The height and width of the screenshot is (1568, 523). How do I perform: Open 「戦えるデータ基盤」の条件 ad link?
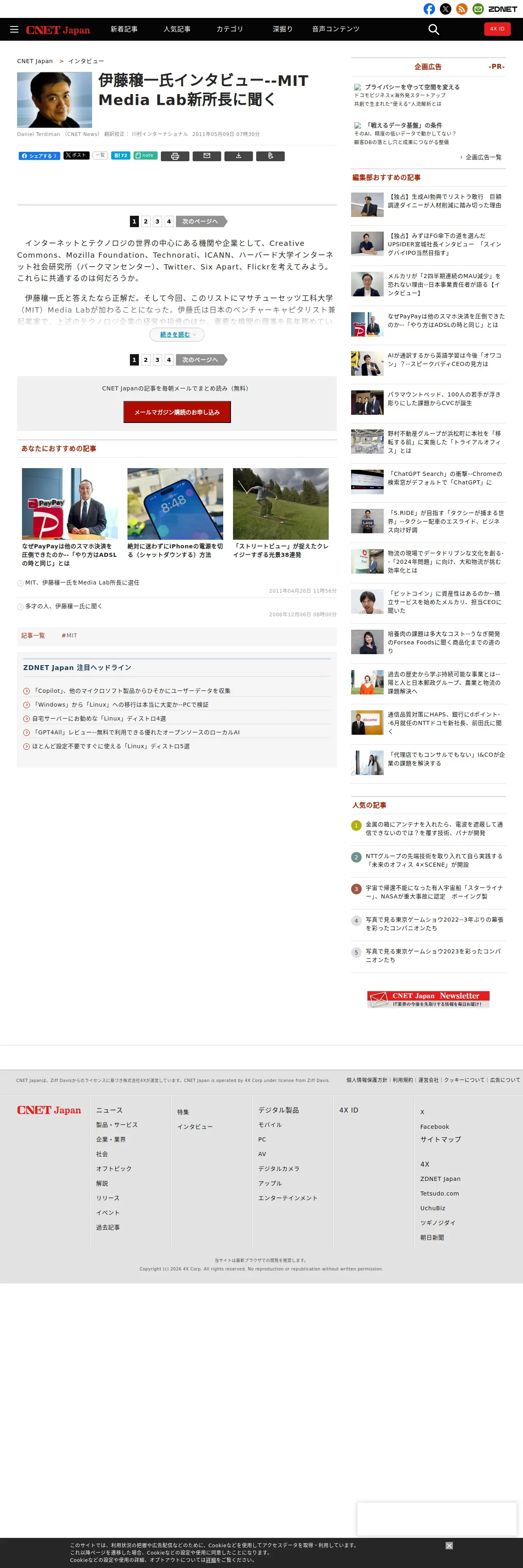(404, 125)
